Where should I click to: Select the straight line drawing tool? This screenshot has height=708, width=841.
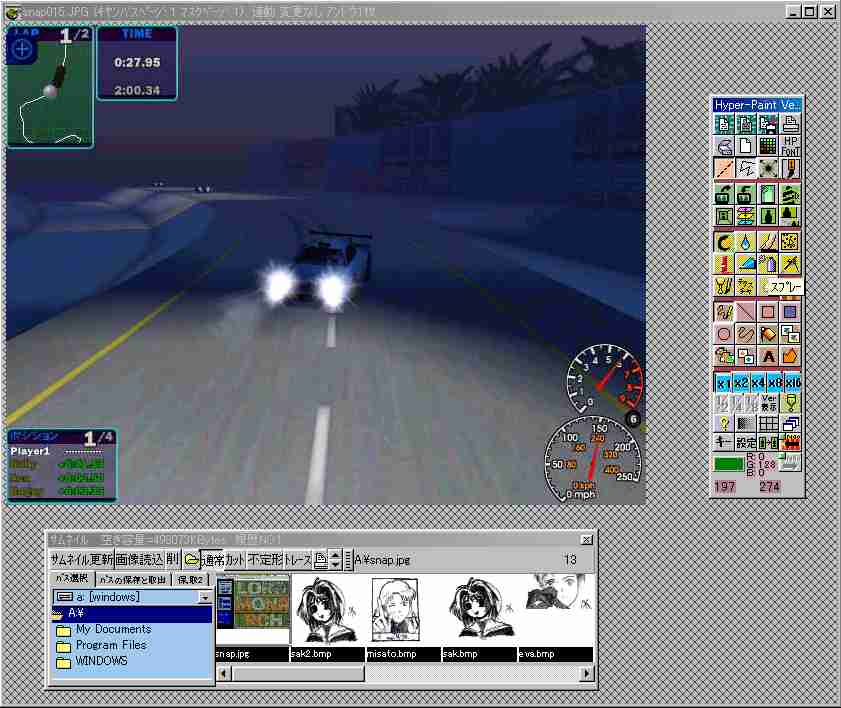[x=745, y=311]
